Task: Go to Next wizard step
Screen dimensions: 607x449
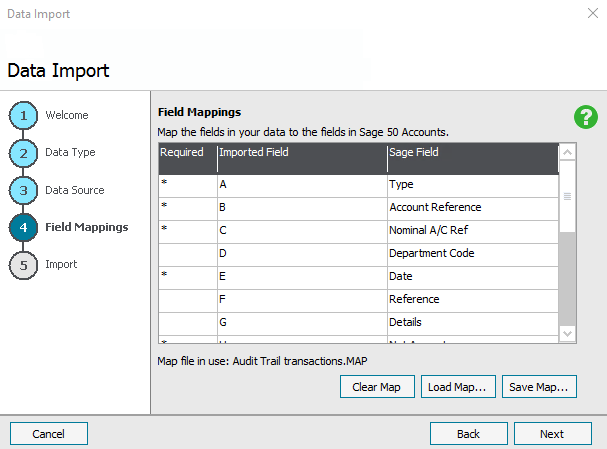Action: point(552,434)
